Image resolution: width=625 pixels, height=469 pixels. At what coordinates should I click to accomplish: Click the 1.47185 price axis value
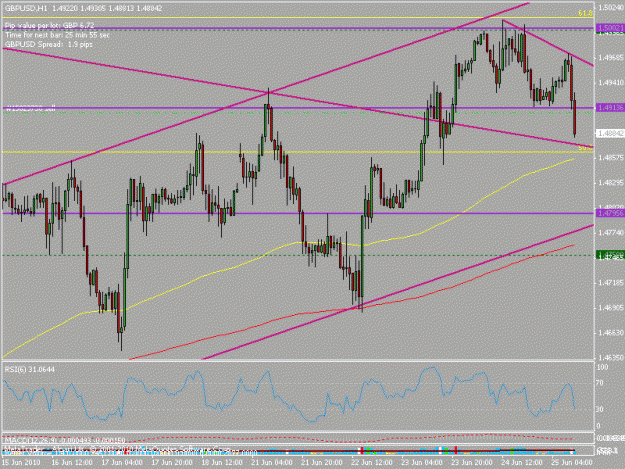point(611,283)
